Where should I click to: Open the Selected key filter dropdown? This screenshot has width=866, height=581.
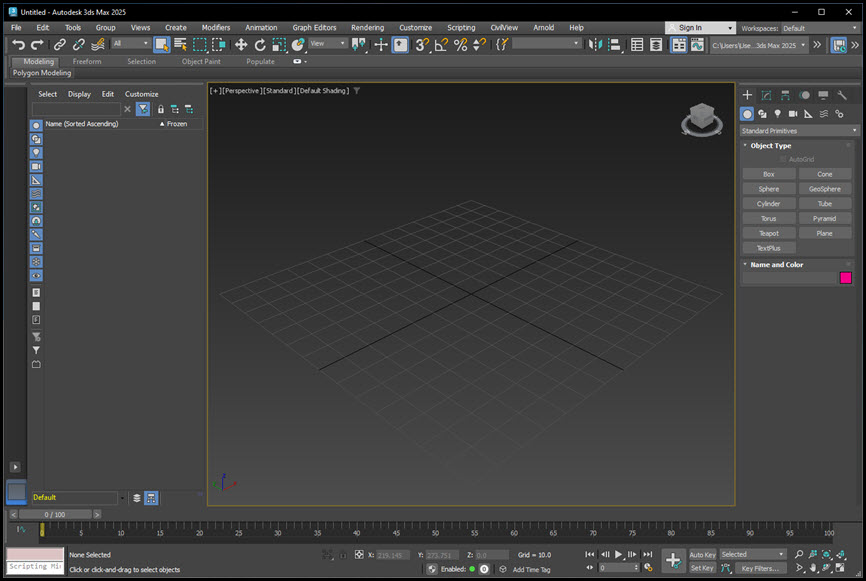tap(753, 554)
